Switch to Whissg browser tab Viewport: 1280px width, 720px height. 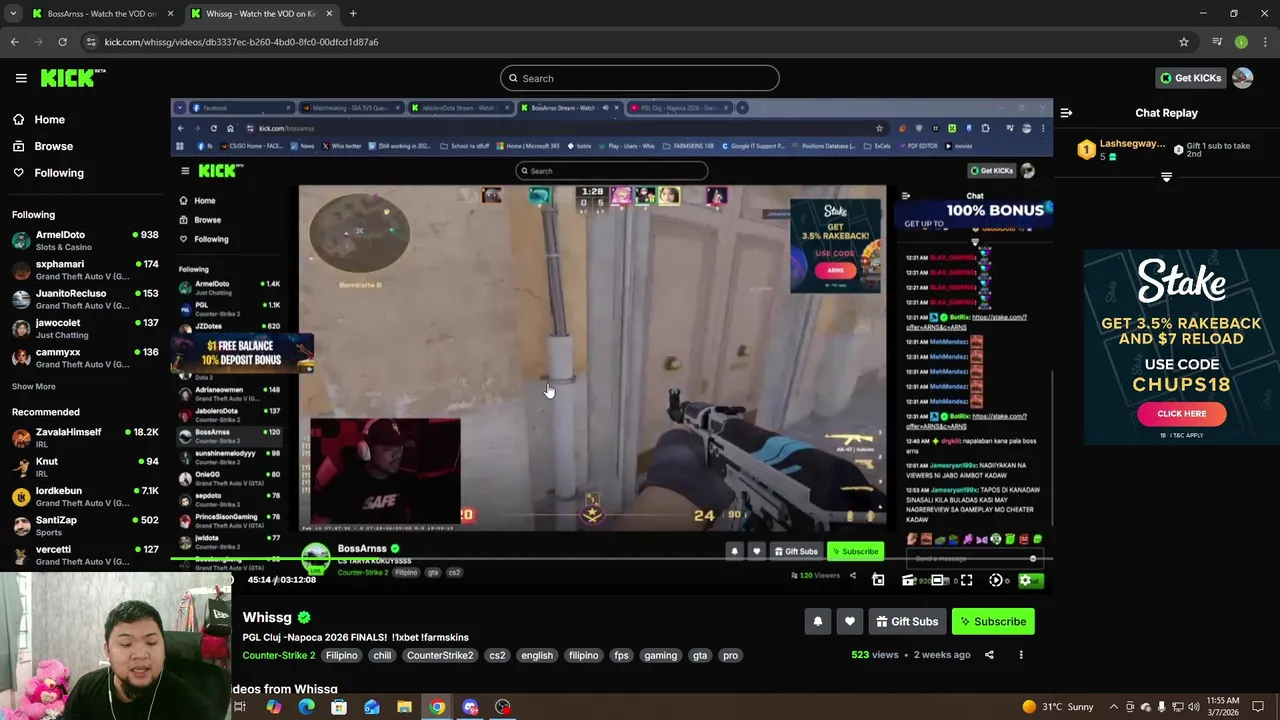[x=261, y=14]
